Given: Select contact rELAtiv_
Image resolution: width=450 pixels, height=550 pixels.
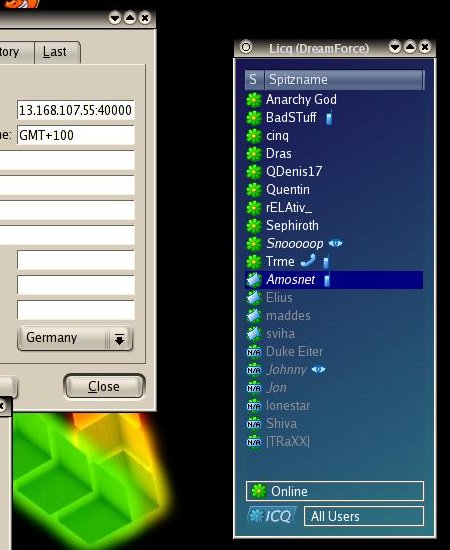Looking at the screenshot, I should pyautogui.click(x=289, y=208).
